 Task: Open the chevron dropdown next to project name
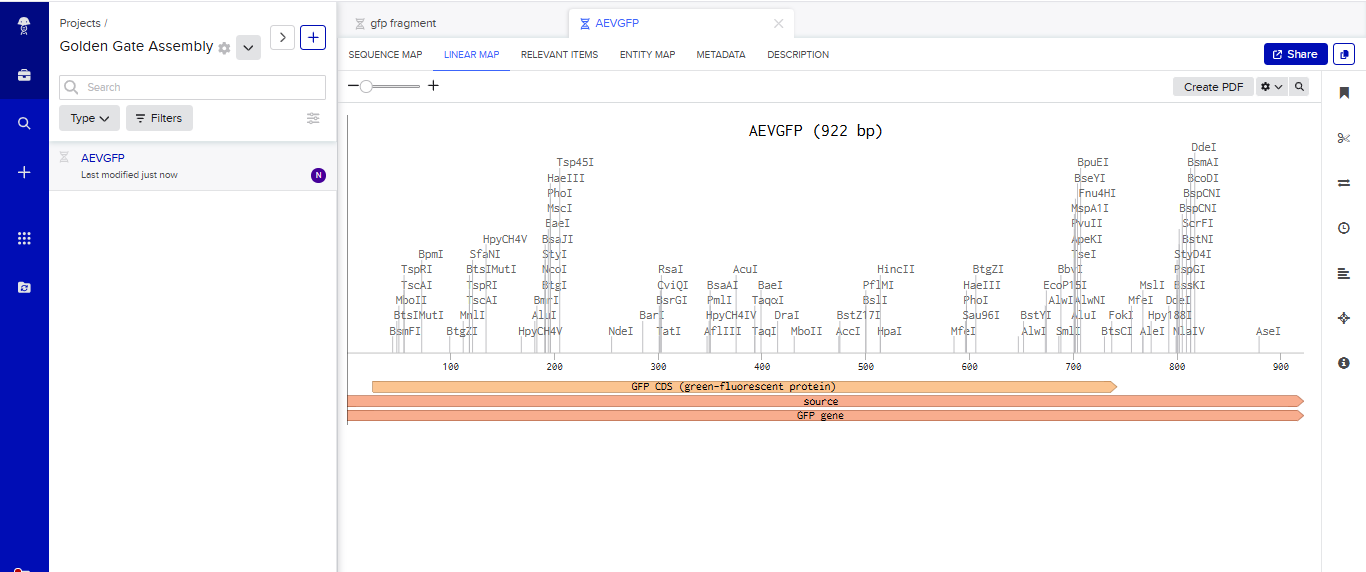click(x=248, y=47)
